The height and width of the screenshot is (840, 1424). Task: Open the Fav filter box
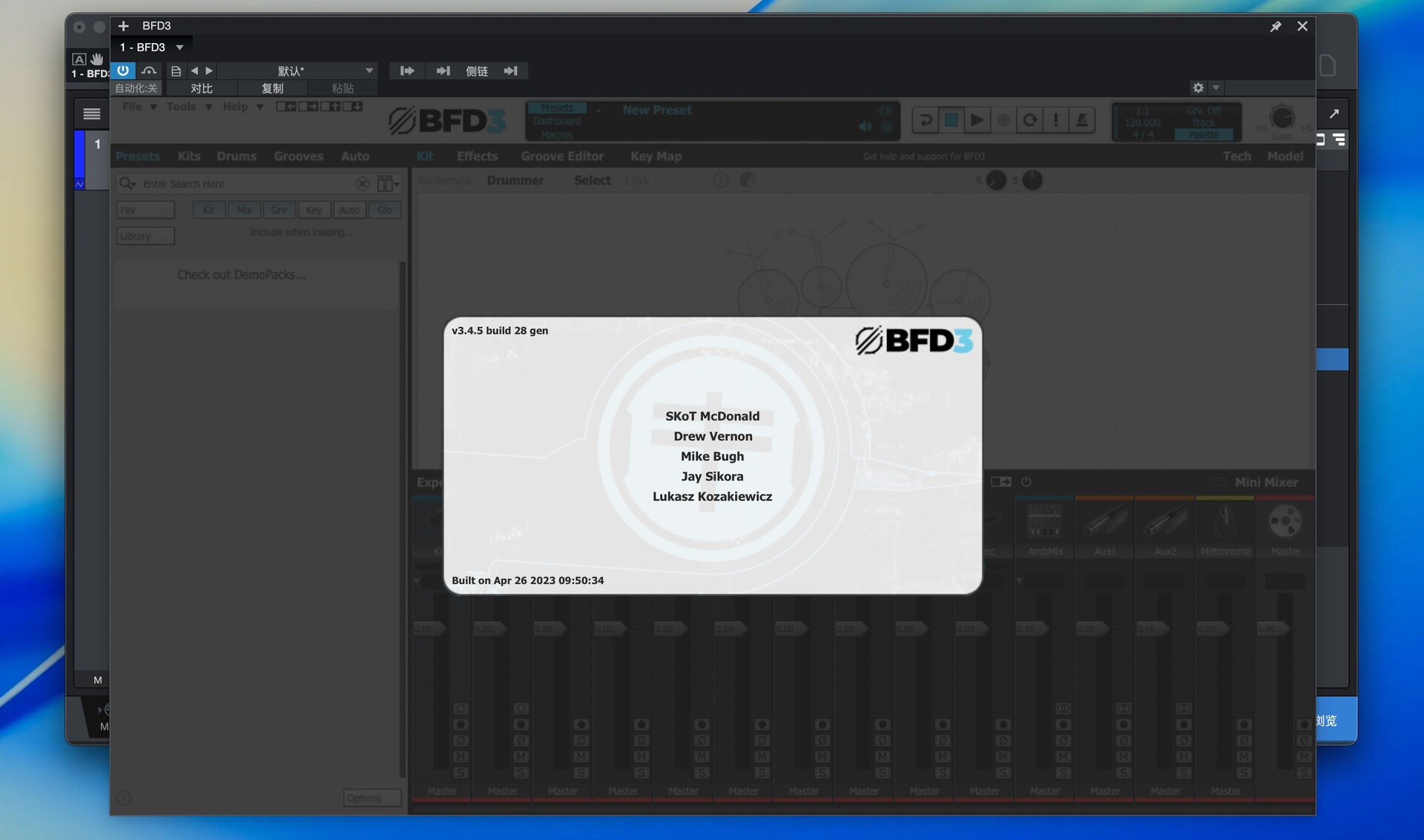click(145, 211)
